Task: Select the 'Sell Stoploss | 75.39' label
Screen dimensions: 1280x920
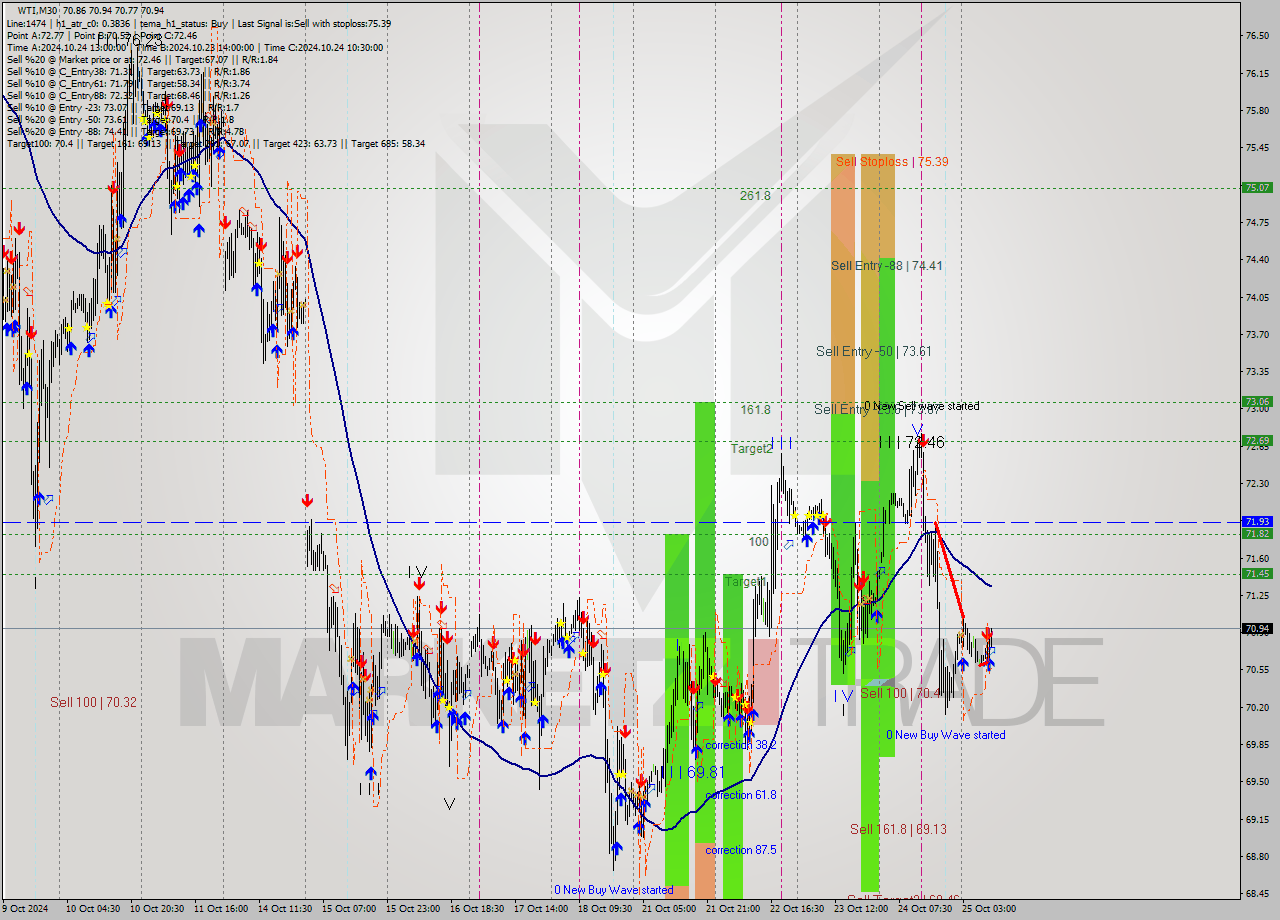Action: coord(892,161)
